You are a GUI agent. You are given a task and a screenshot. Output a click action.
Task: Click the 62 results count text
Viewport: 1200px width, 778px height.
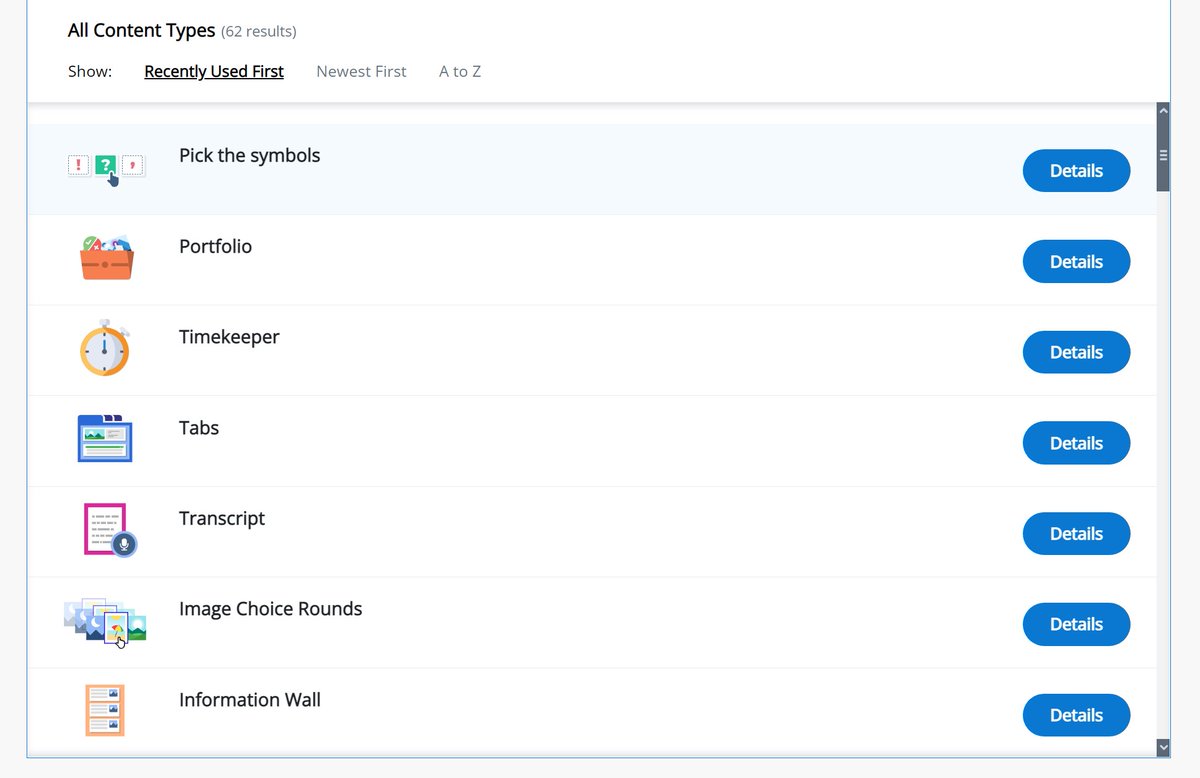pos(259,32)
